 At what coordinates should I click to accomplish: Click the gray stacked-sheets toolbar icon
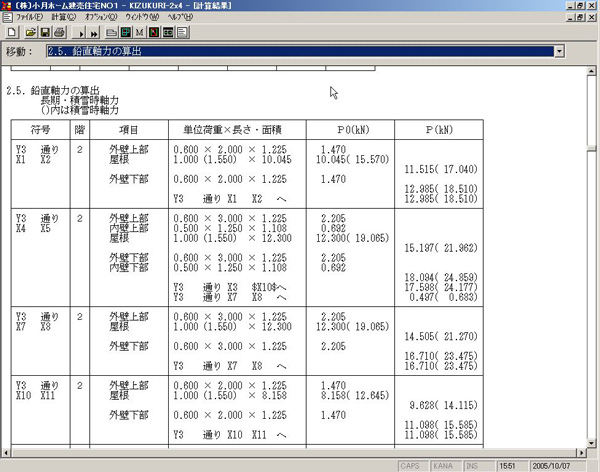[112, 33]
